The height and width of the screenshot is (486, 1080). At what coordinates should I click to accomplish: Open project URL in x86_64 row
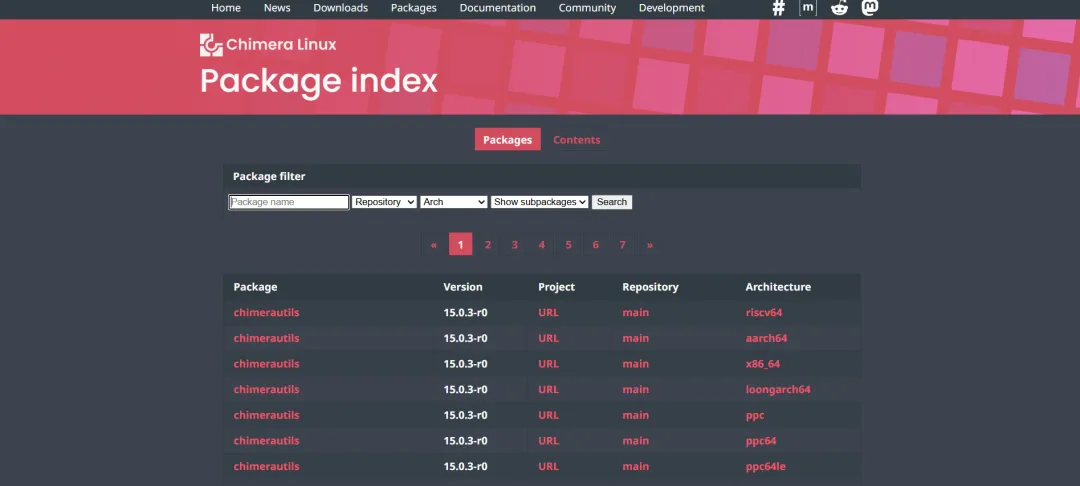[x=548, y=363]
